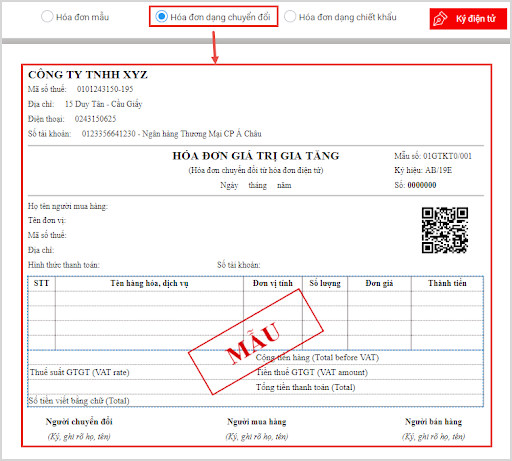Click the 'Đơn vị tính' column header
This screenshot has width=512, height=461.
[x=273, y=283]
